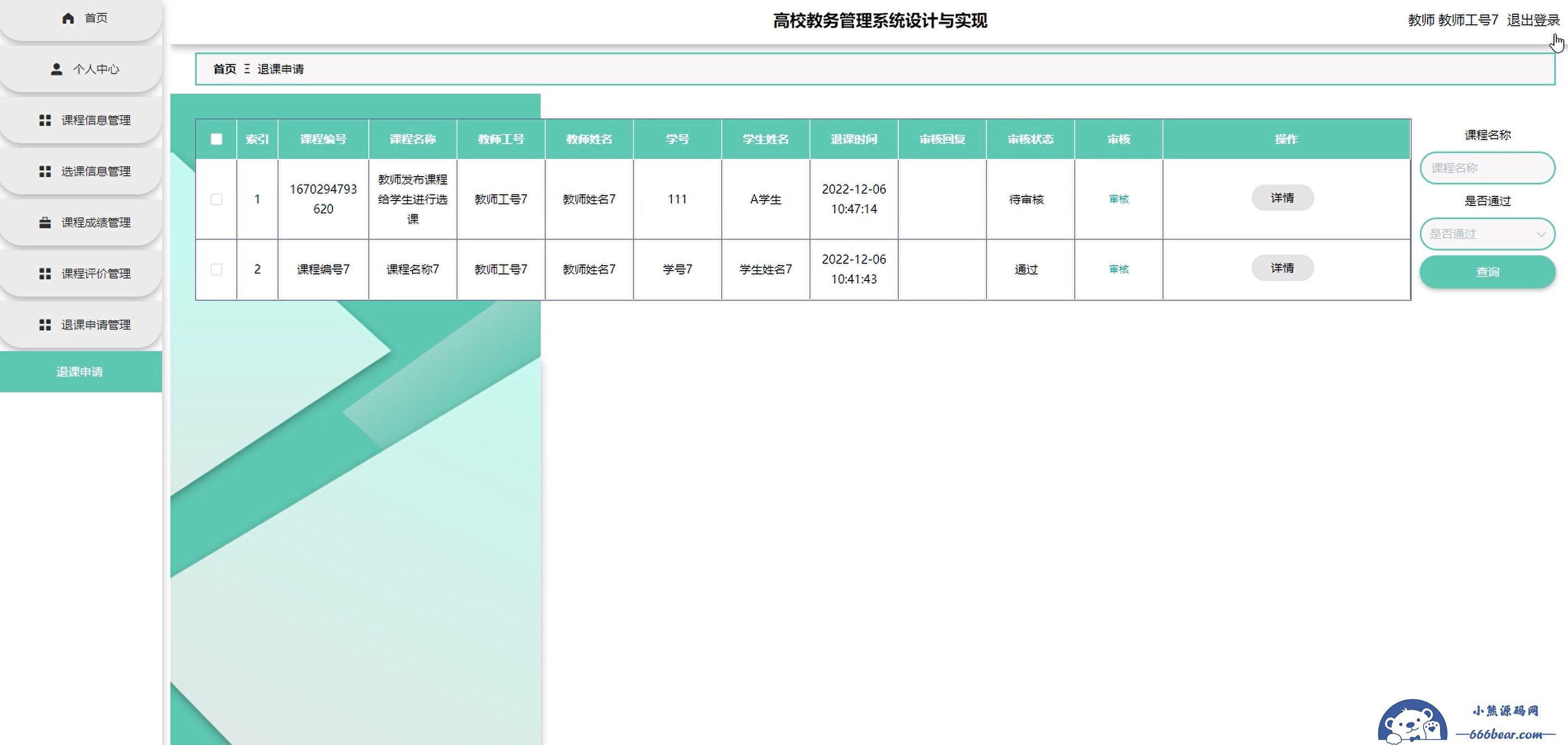Select the 退课申请 submenu item

click(x=80, y=372)
